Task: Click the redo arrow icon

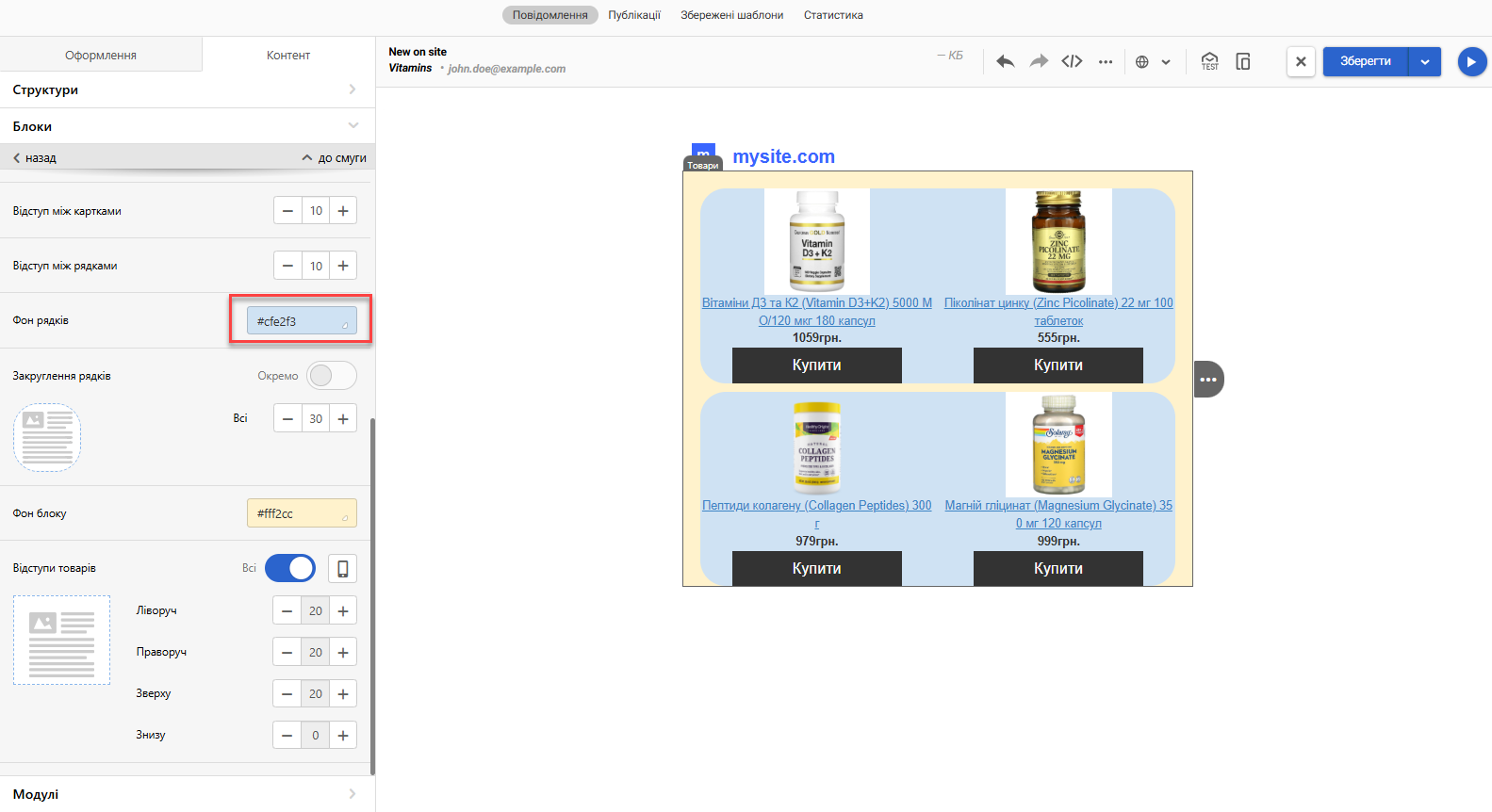Action: (1039, 61)
